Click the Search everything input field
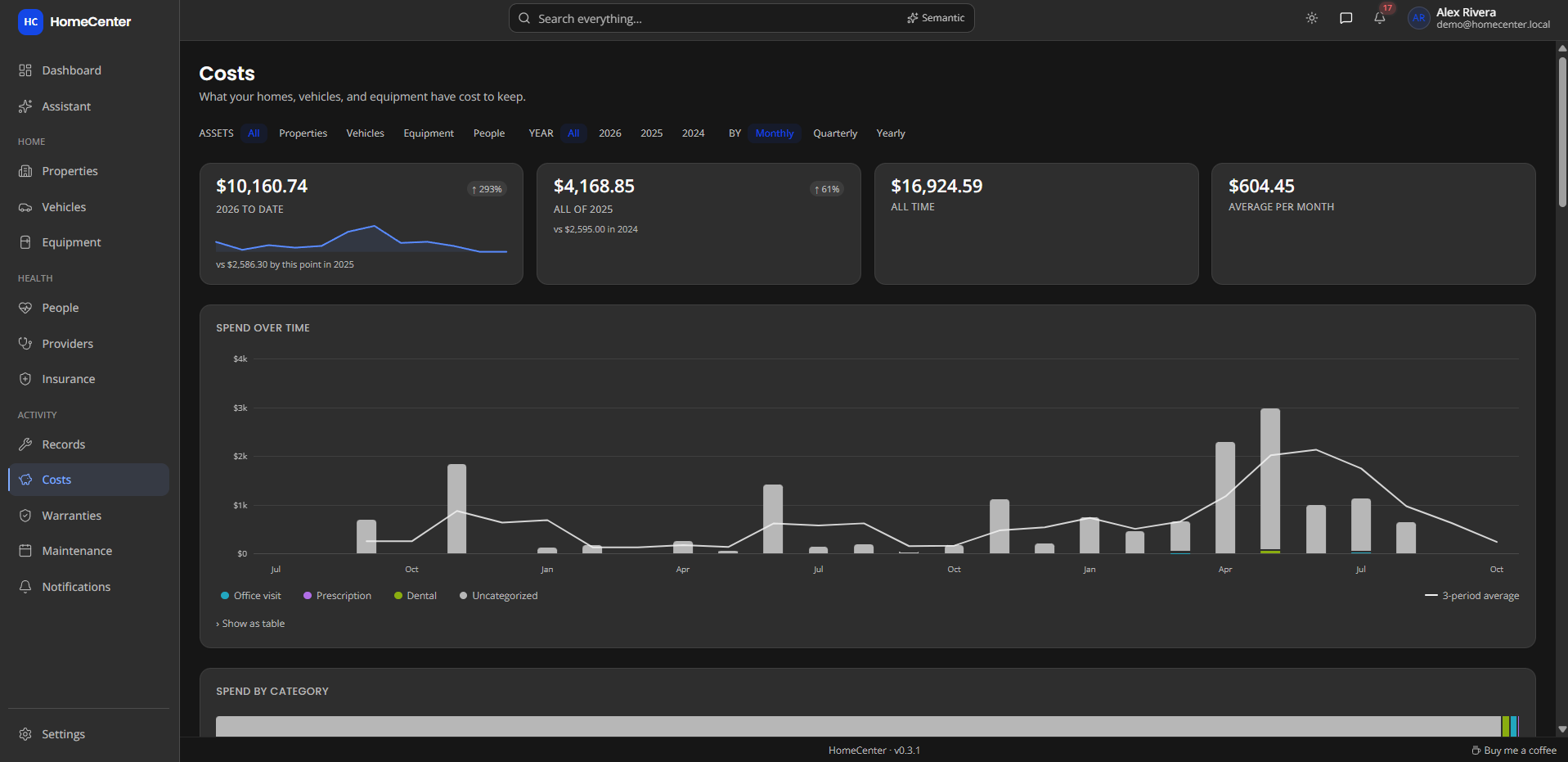The height and width of the screenshot is (762, 1568). pos(741,18)
